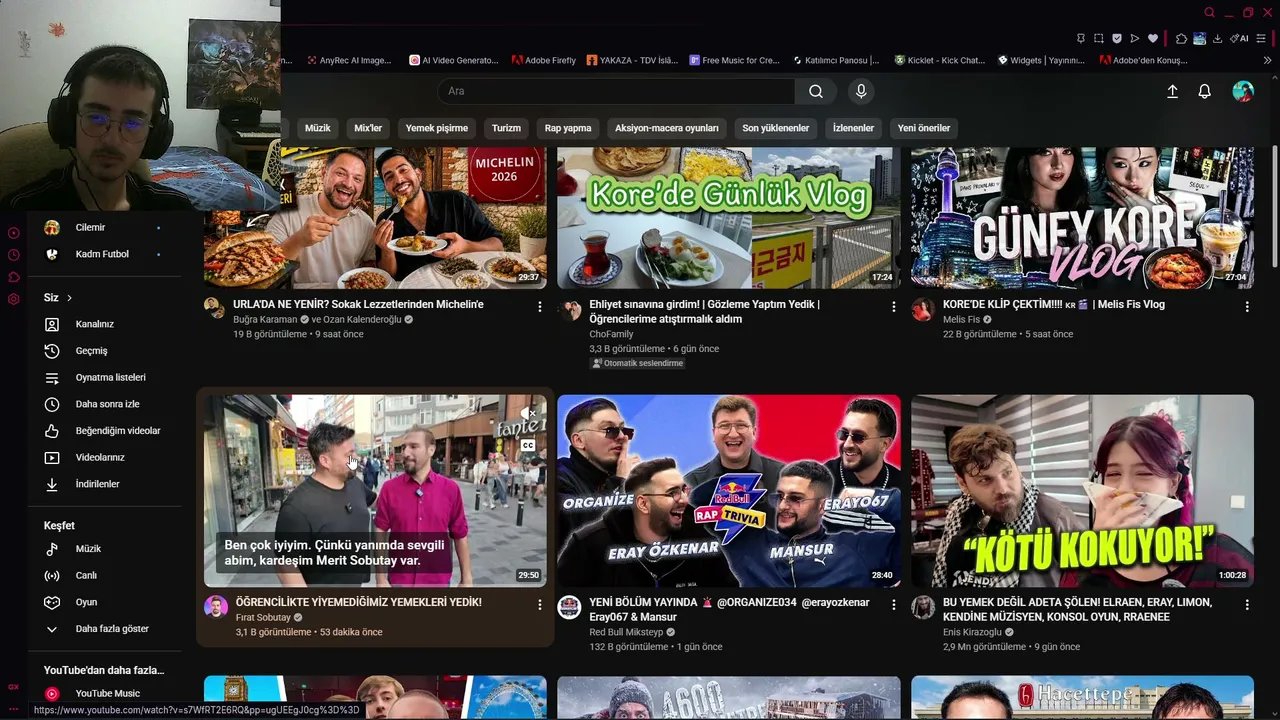
Task: Select the Aksiyon-macera oyunları chip
Action: (x=667, y=128)
